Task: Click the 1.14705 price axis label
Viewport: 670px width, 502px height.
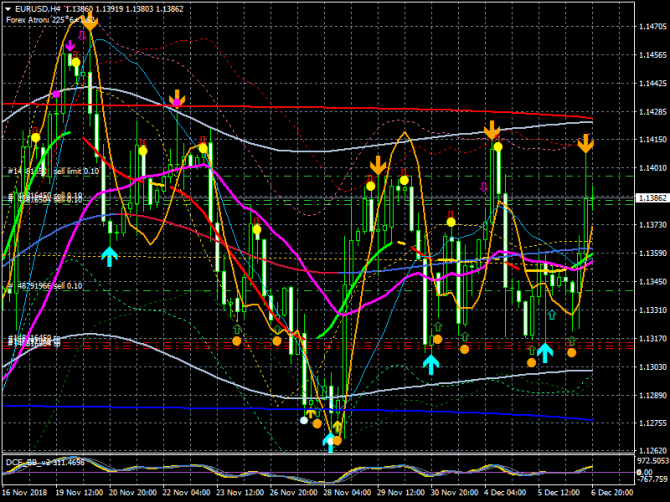Action: pos(652,27)
